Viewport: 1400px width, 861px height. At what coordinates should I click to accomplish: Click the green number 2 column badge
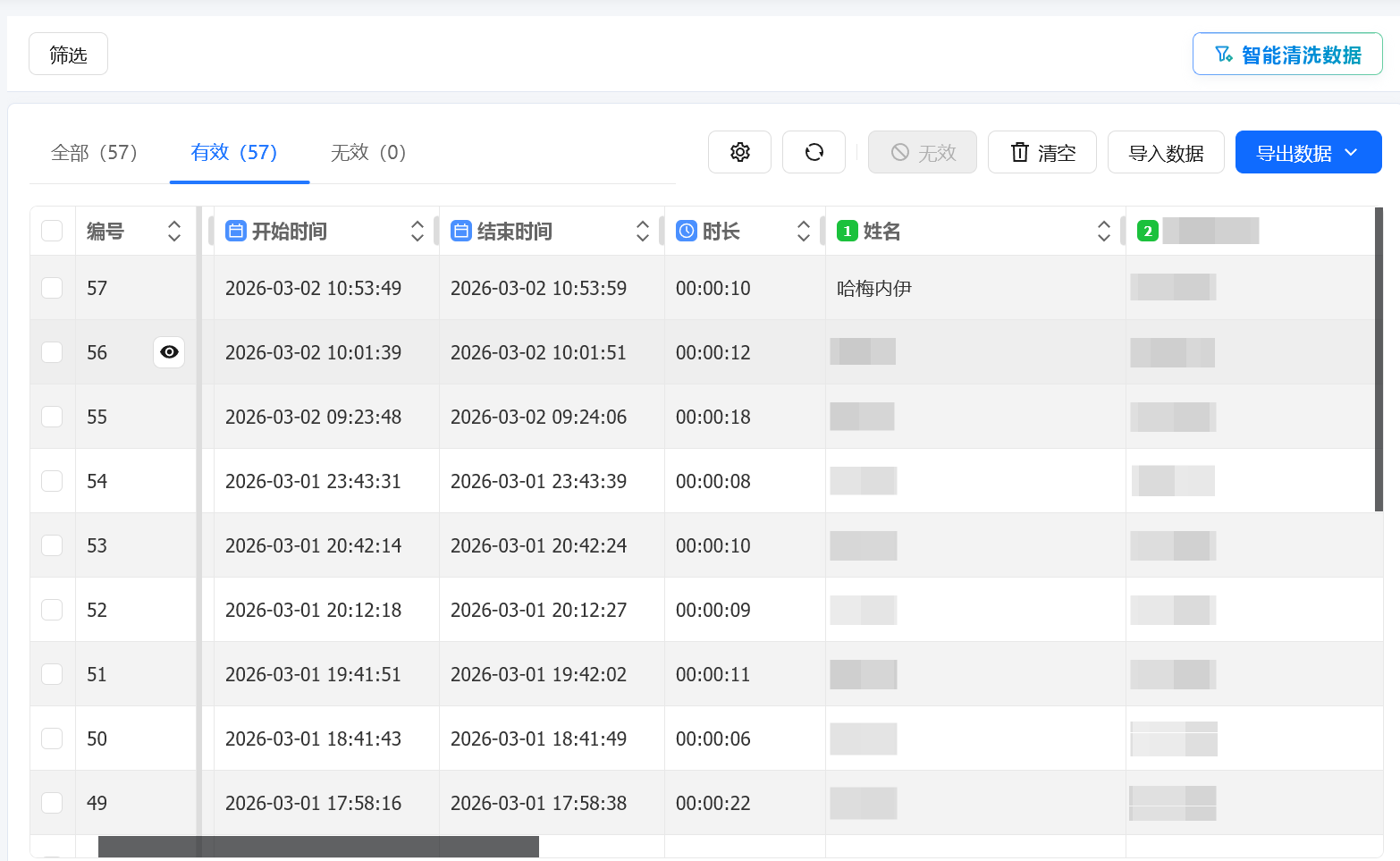point(1147,231)
